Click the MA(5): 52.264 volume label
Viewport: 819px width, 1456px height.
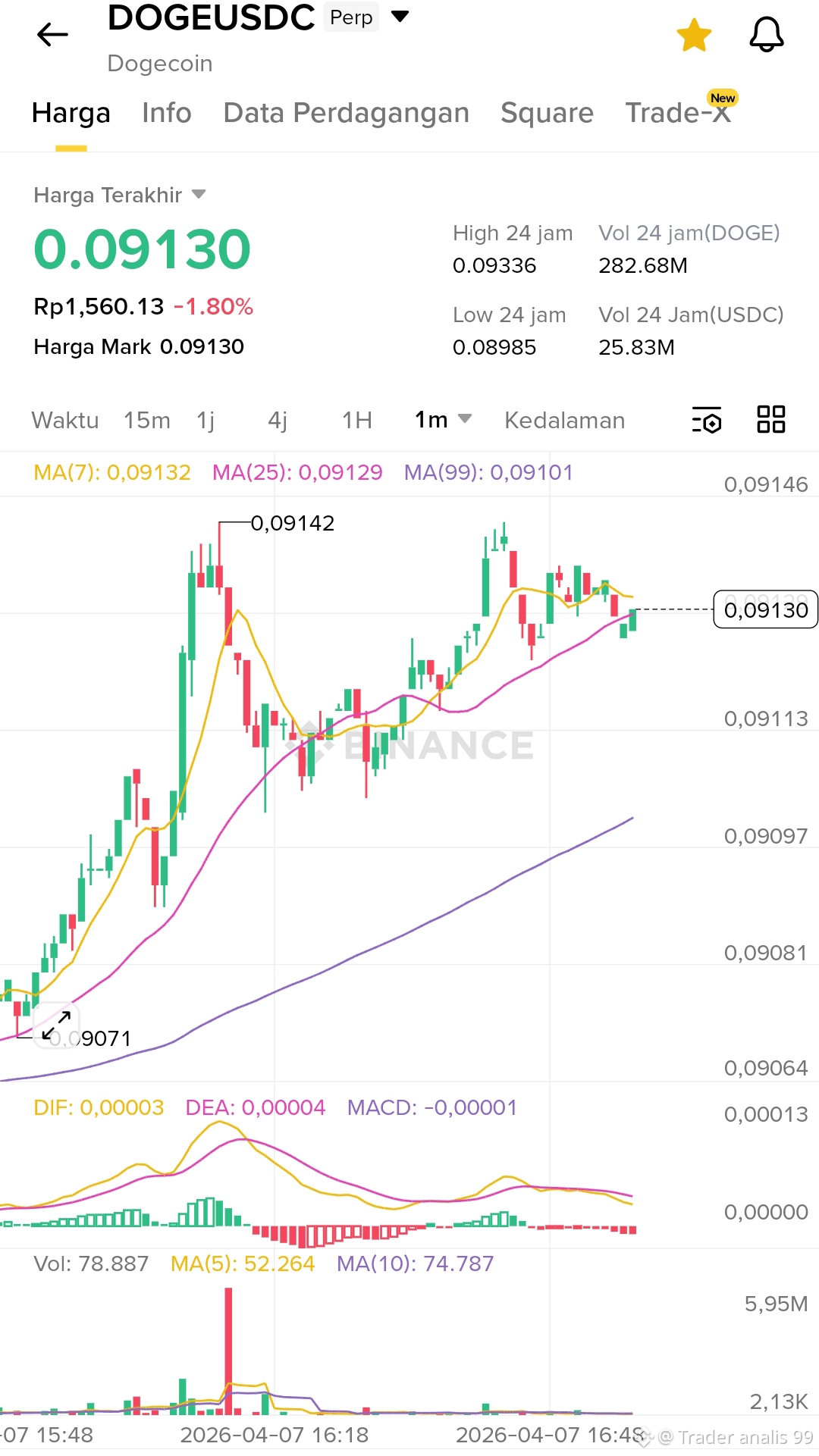(x=243, y=1263)
